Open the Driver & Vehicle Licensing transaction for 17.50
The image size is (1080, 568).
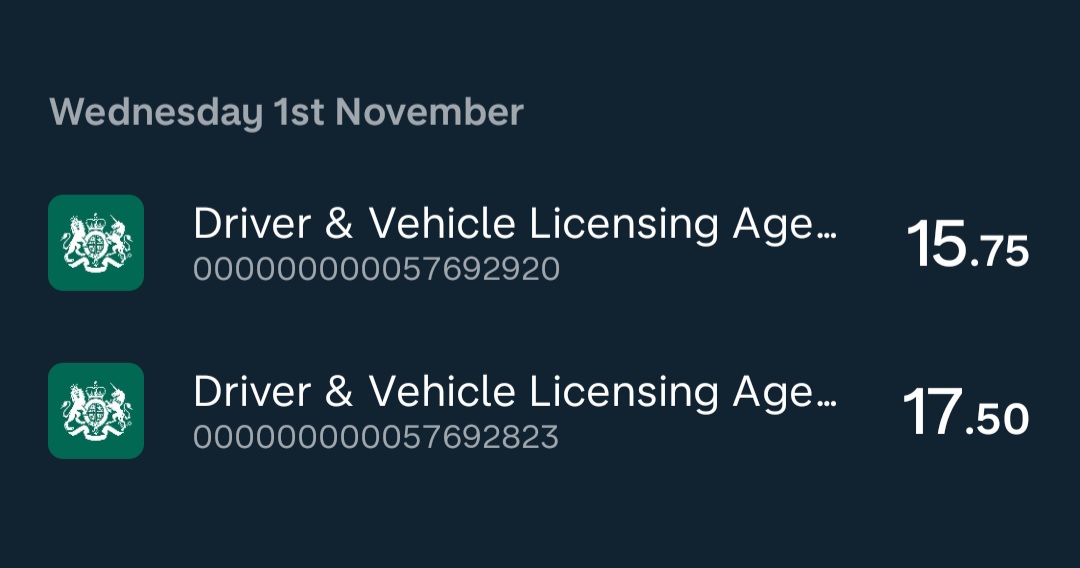539,410
